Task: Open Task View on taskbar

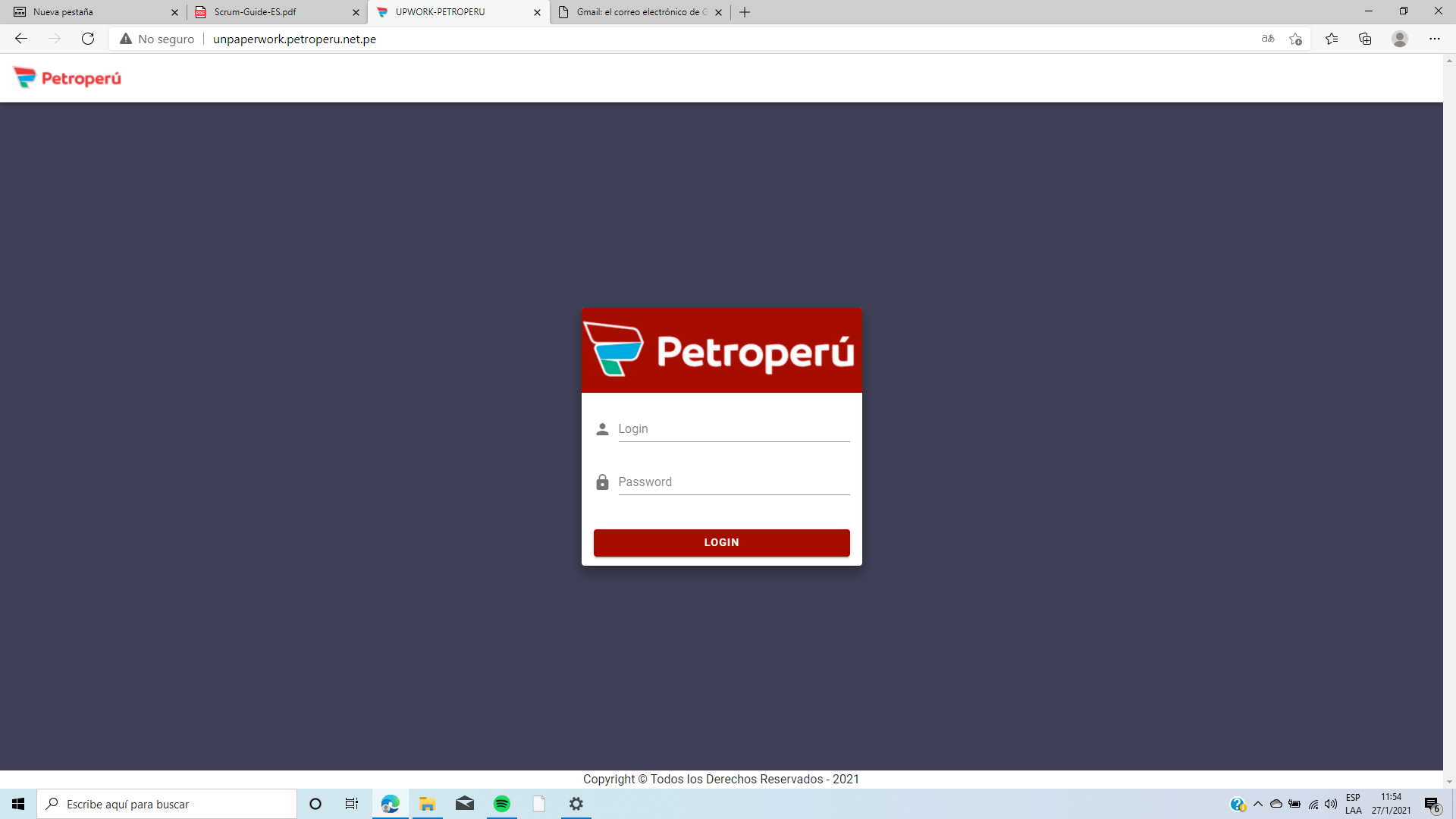Action: 352,804
